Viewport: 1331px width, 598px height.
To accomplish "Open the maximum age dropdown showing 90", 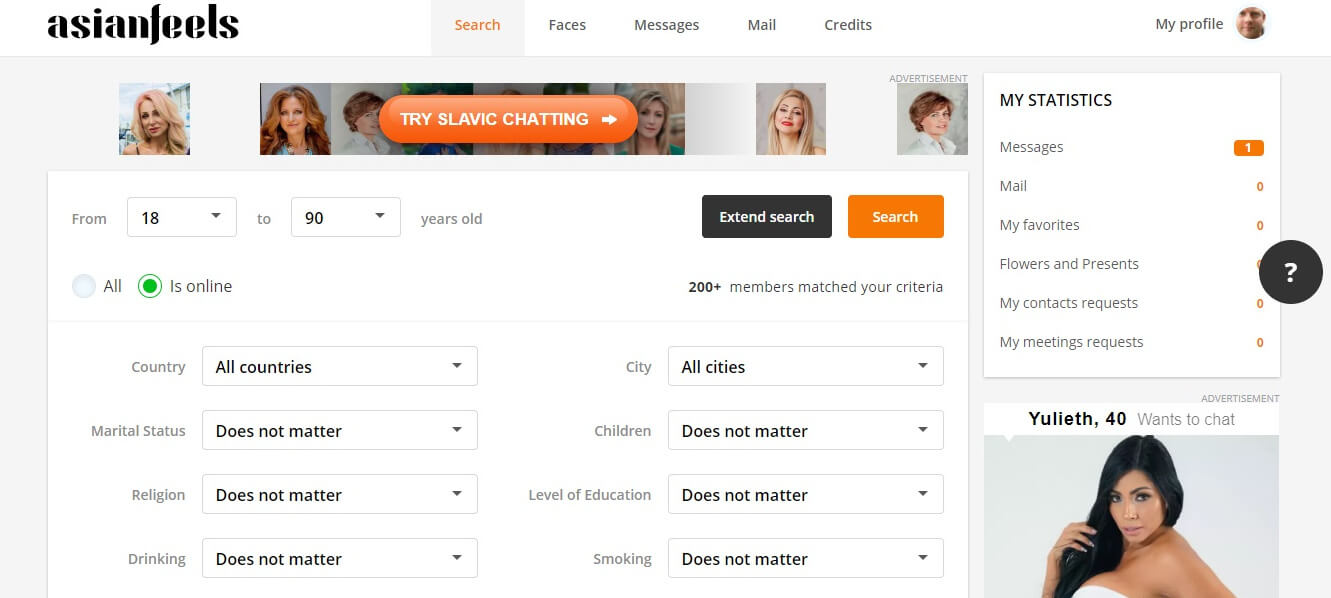I will [346, 217].
